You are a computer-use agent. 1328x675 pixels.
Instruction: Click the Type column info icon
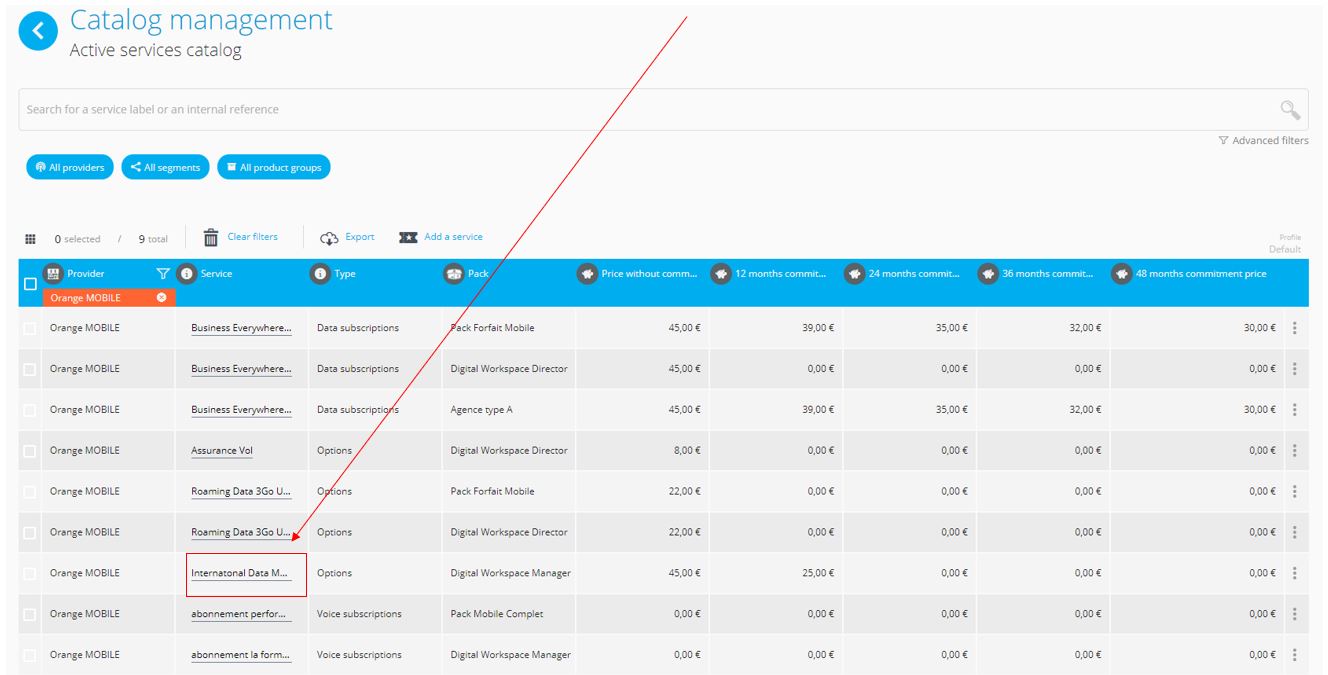coord(320,273)
